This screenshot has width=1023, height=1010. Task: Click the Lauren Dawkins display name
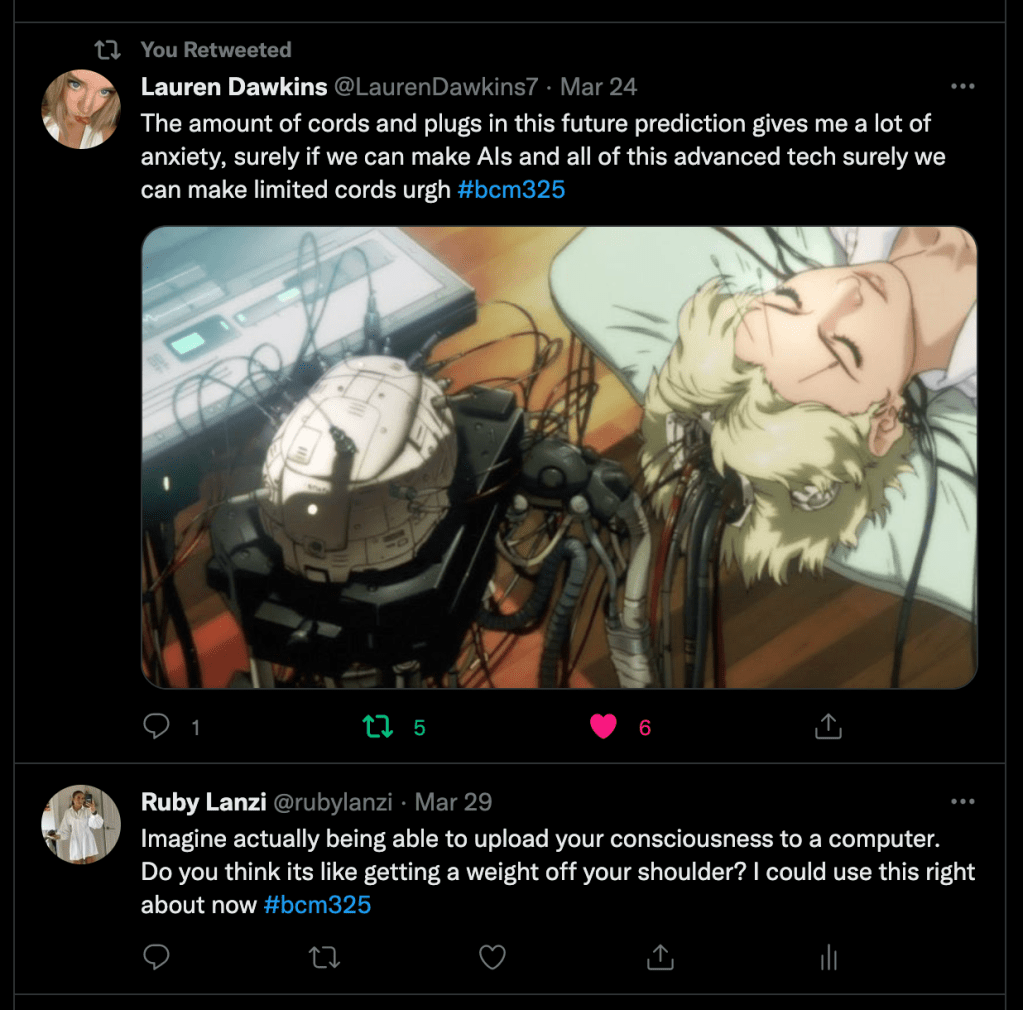[x=234, y=87]
